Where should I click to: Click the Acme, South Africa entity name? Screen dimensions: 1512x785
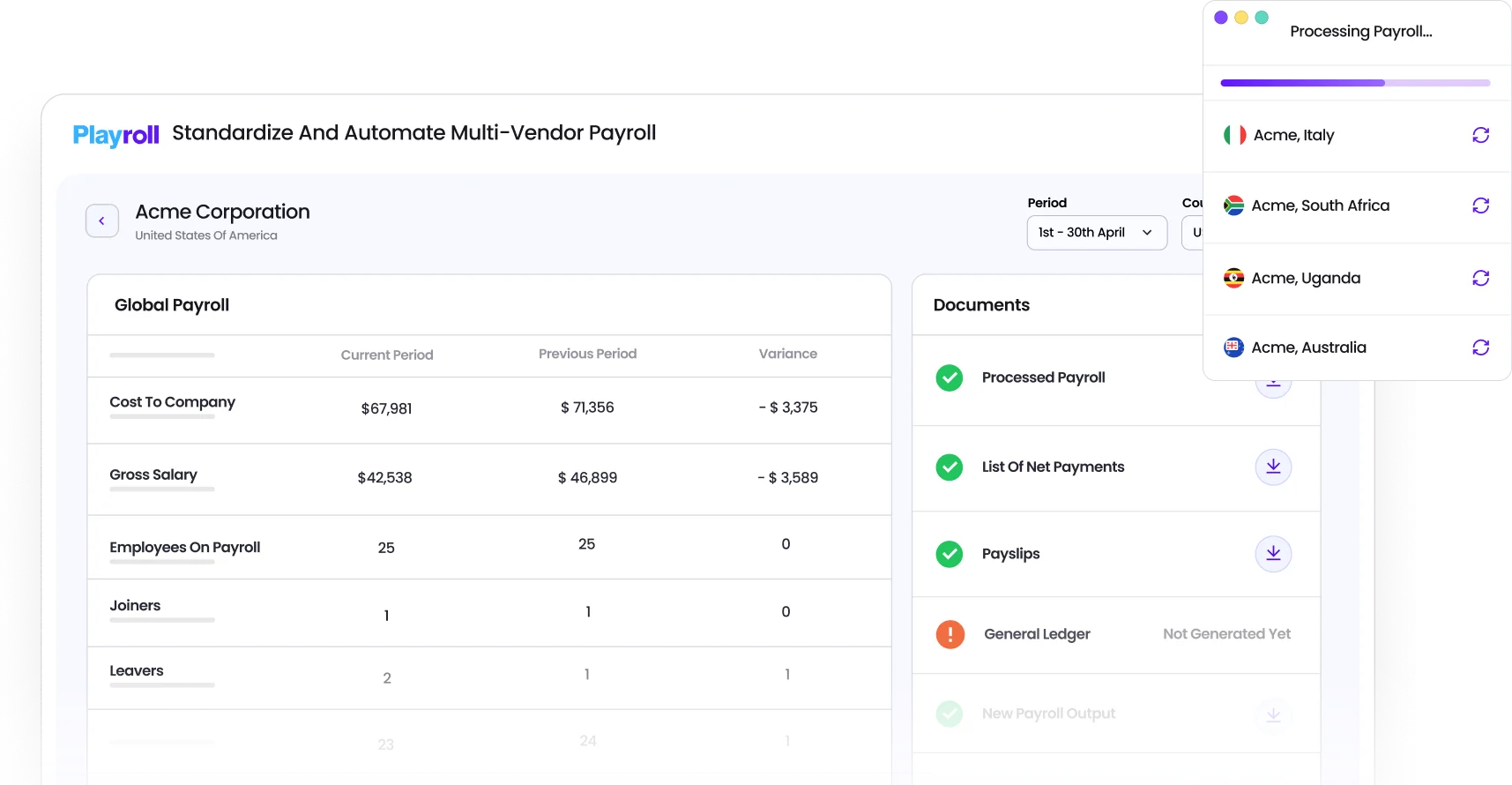click(1320, 206)
